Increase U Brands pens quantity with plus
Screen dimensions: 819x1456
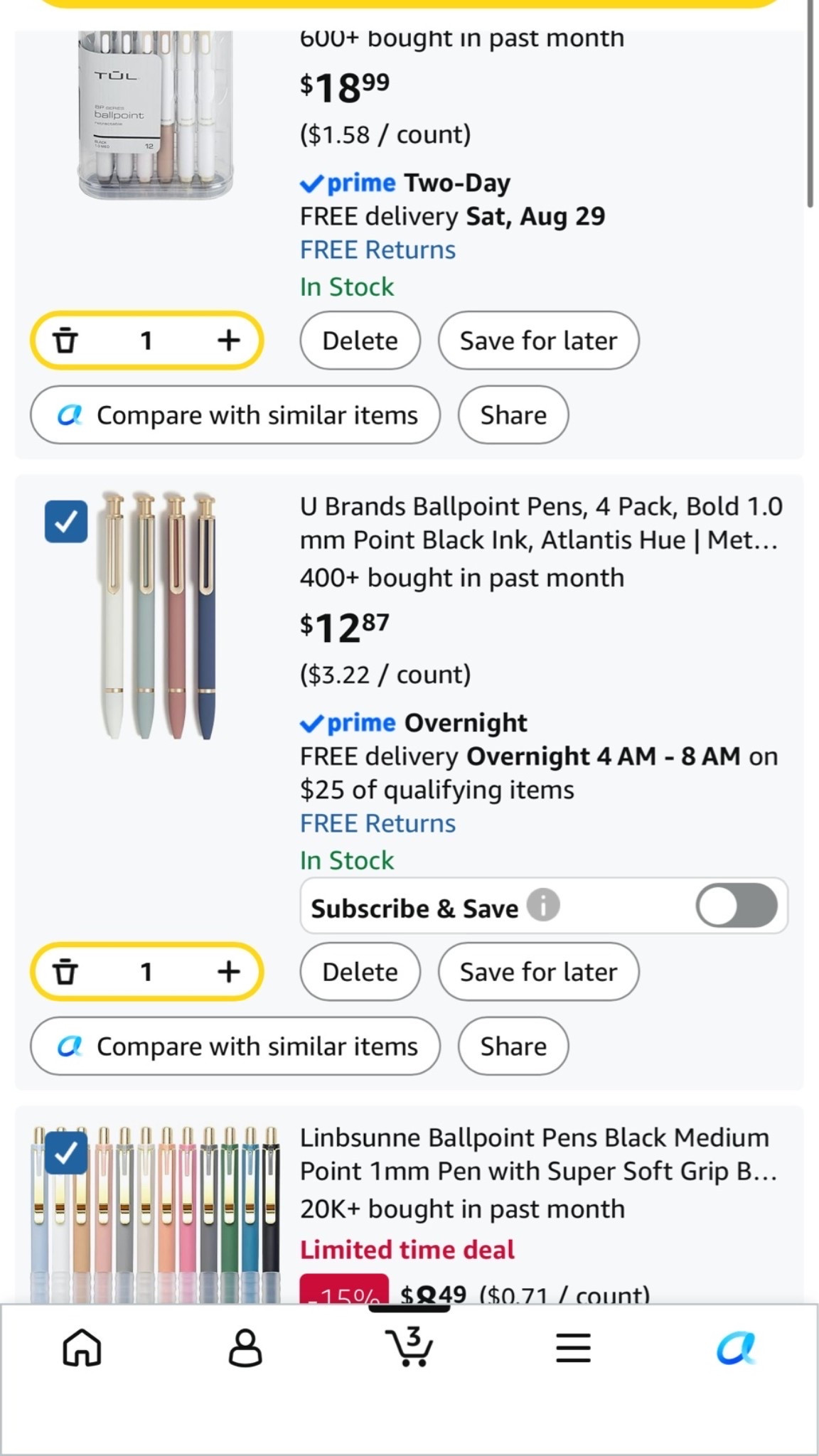[228, 972]
